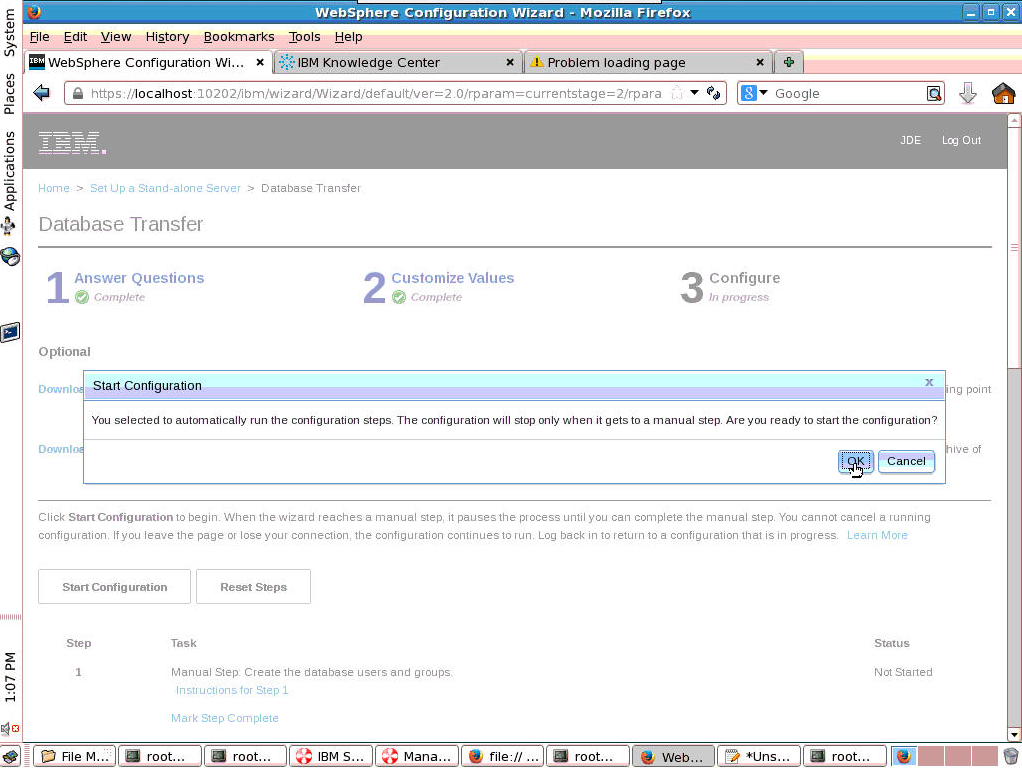Open the Bookmarks menu
This screenshot has width=1022, height=768.
pyautogui.click(x=239, y=37)
